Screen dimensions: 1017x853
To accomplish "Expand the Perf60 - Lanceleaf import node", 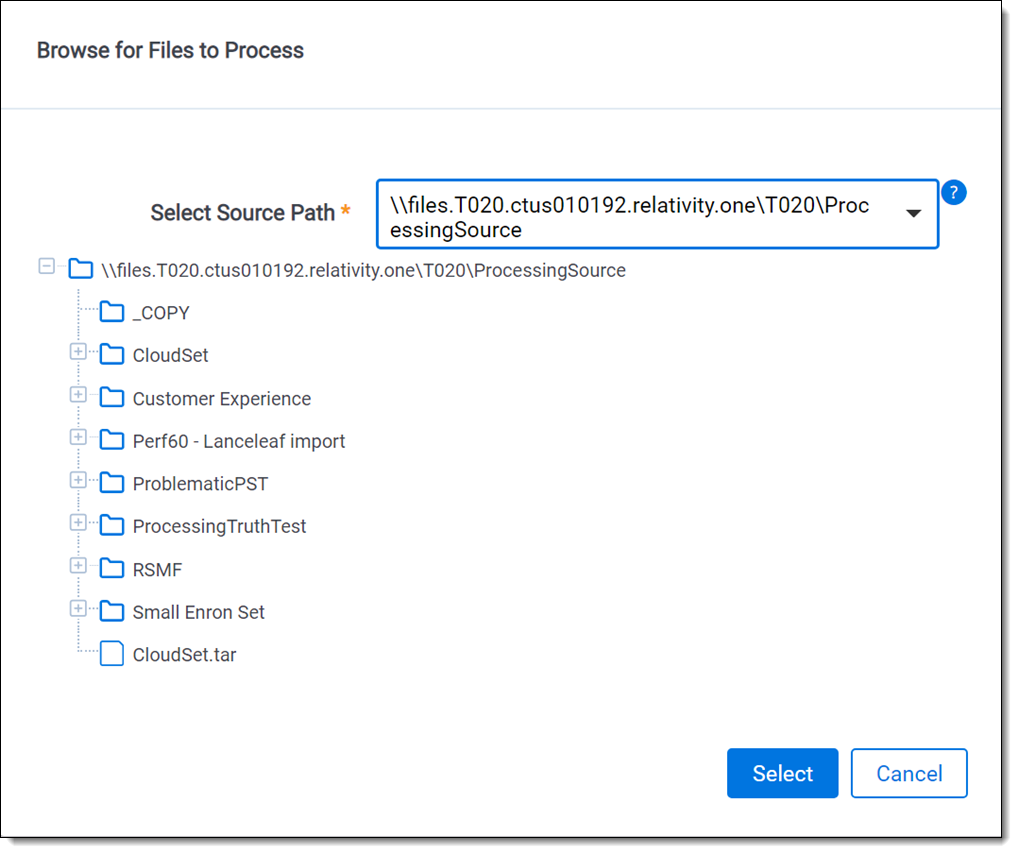I will coord(78,437).
